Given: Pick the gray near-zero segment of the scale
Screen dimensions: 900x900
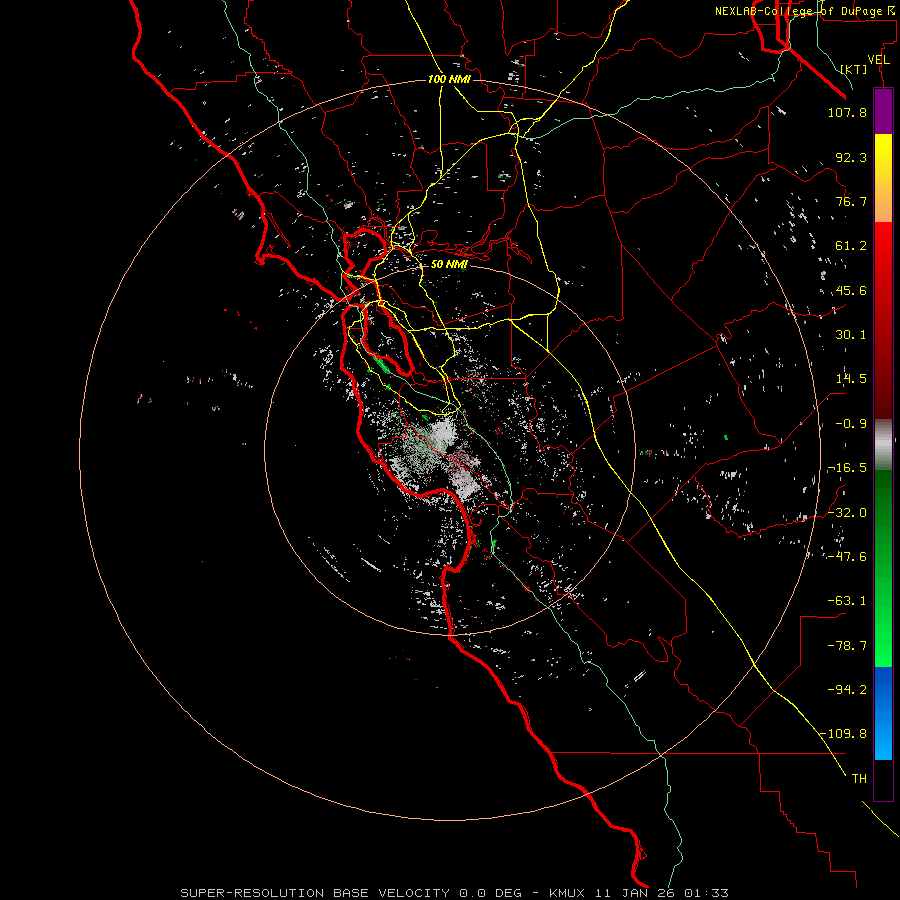Looking at the screenshot, I should [883, 445].
